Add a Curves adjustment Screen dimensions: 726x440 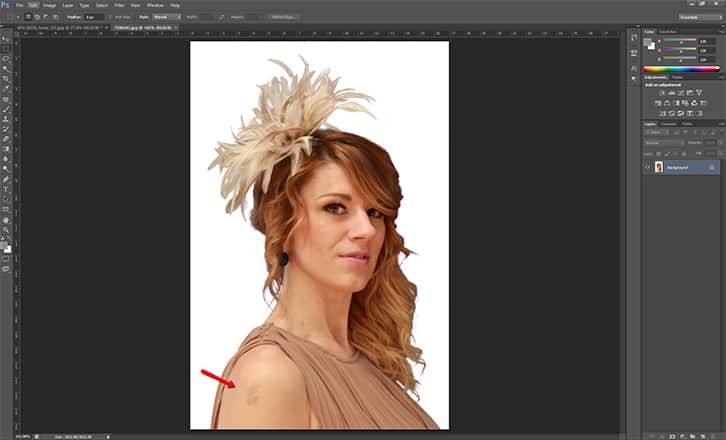681,93
